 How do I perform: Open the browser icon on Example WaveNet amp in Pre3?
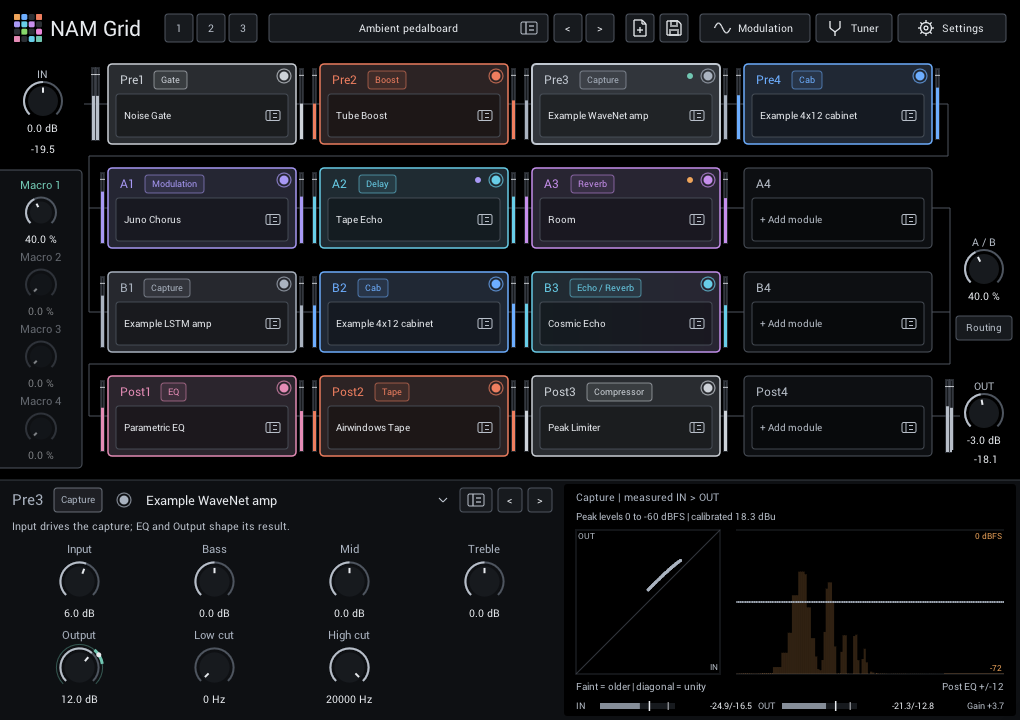click(x=697, y=115)
